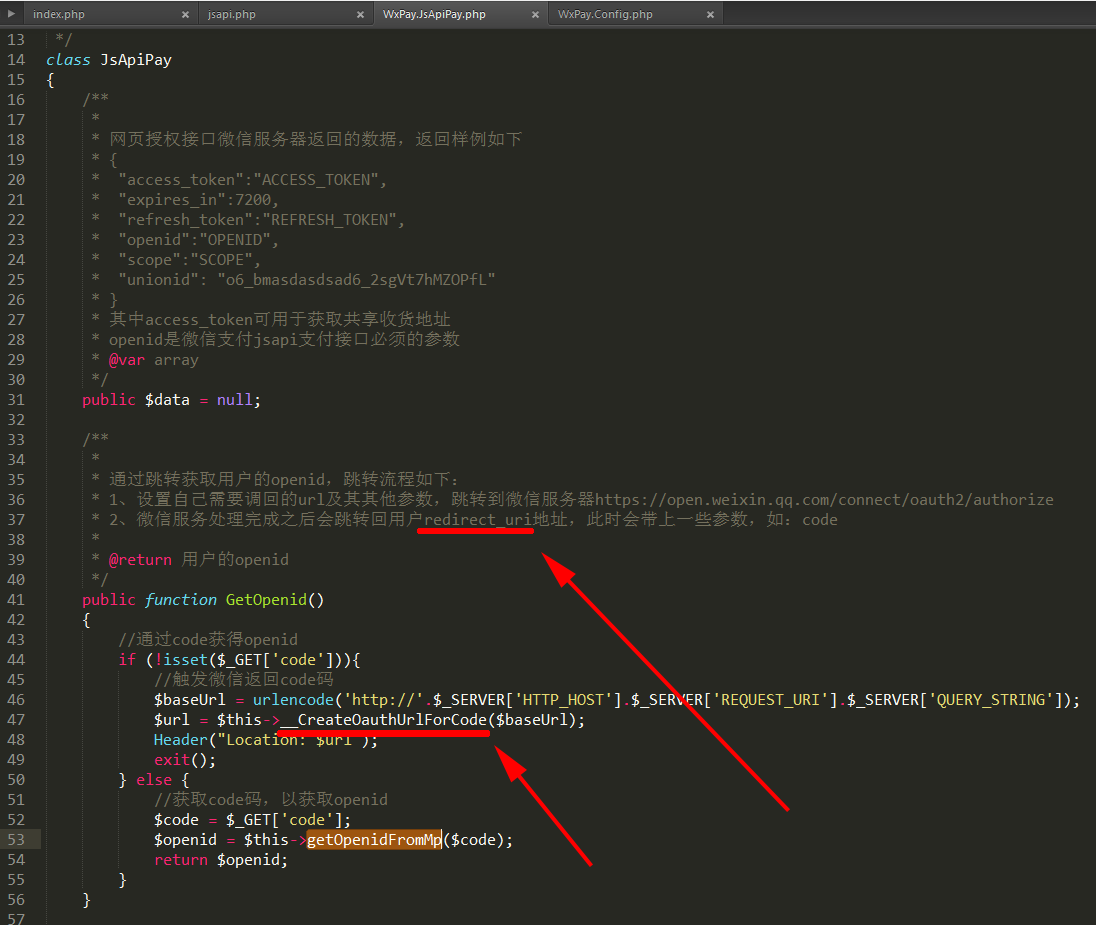Click line number 41 in the gutter

16,600
